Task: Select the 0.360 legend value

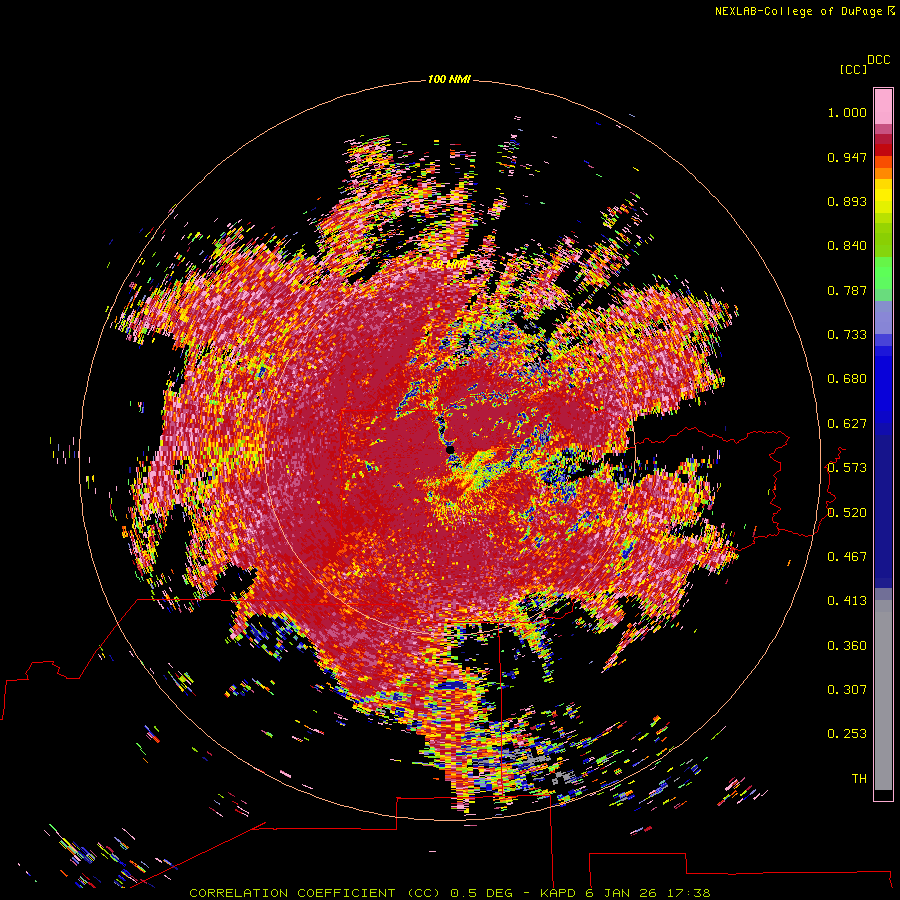Action: (847, 646)
